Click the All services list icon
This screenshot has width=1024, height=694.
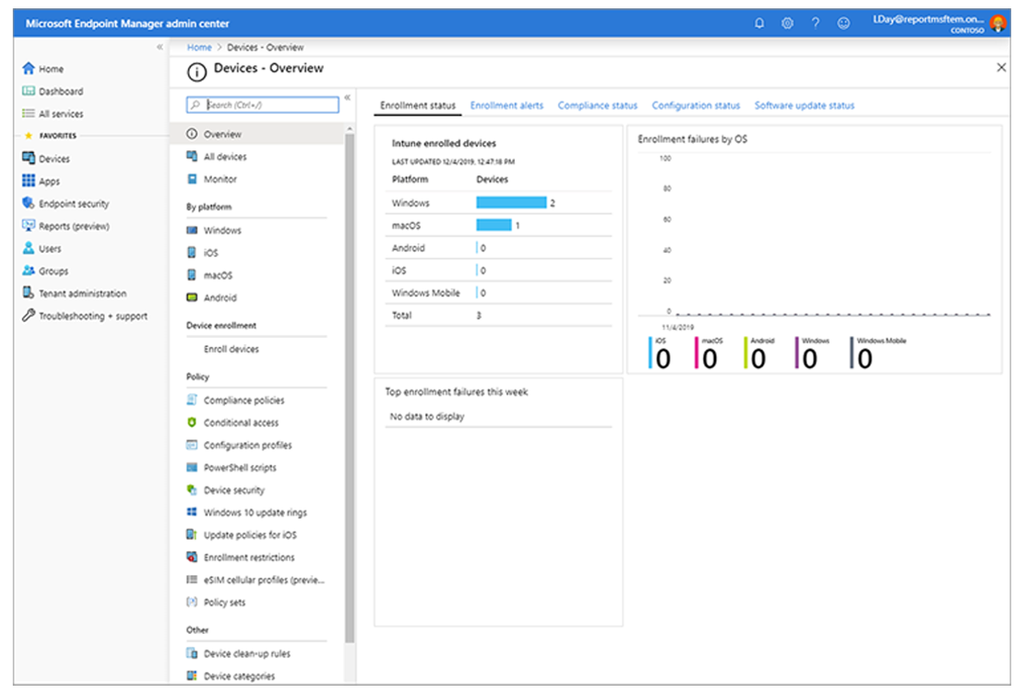pyautogui.click(x=29, y=114)
